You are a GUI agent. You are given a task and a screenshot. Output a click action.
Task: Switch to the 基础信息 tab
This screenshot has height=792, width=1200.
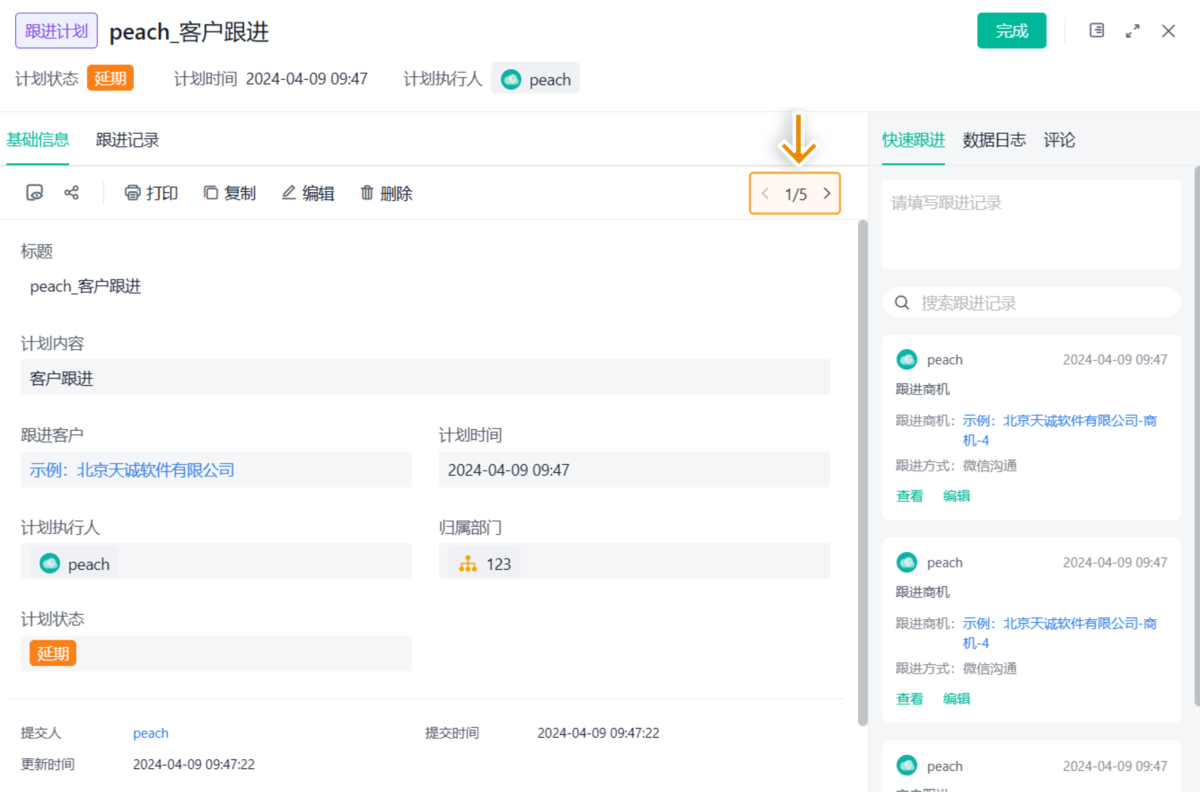[38, 140]
